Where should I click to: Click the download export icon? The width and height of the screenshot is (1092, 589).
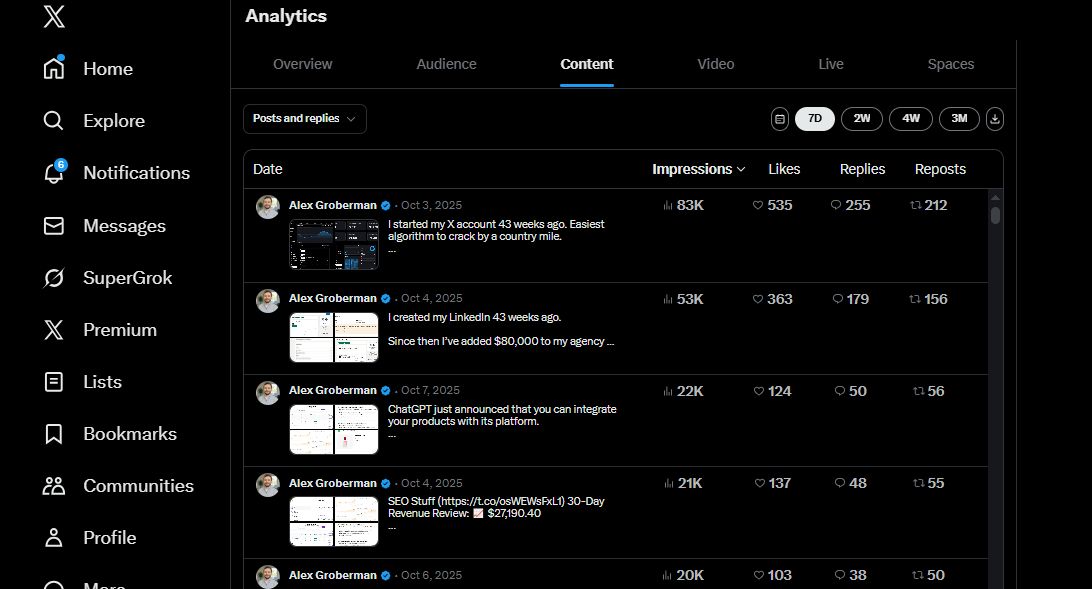tap(994, 119)
